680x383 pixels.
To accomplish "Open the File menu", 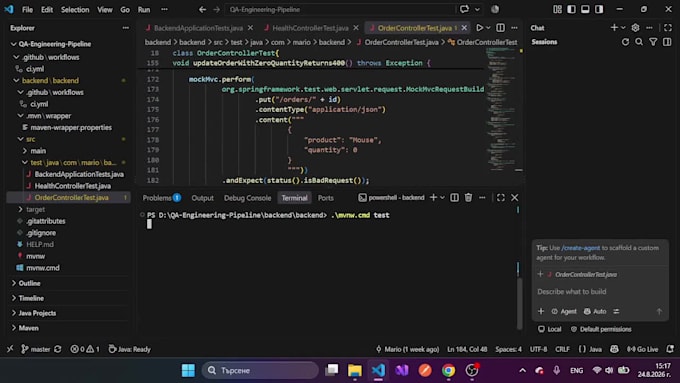I will pyautogui.click(x=27, y=10).
